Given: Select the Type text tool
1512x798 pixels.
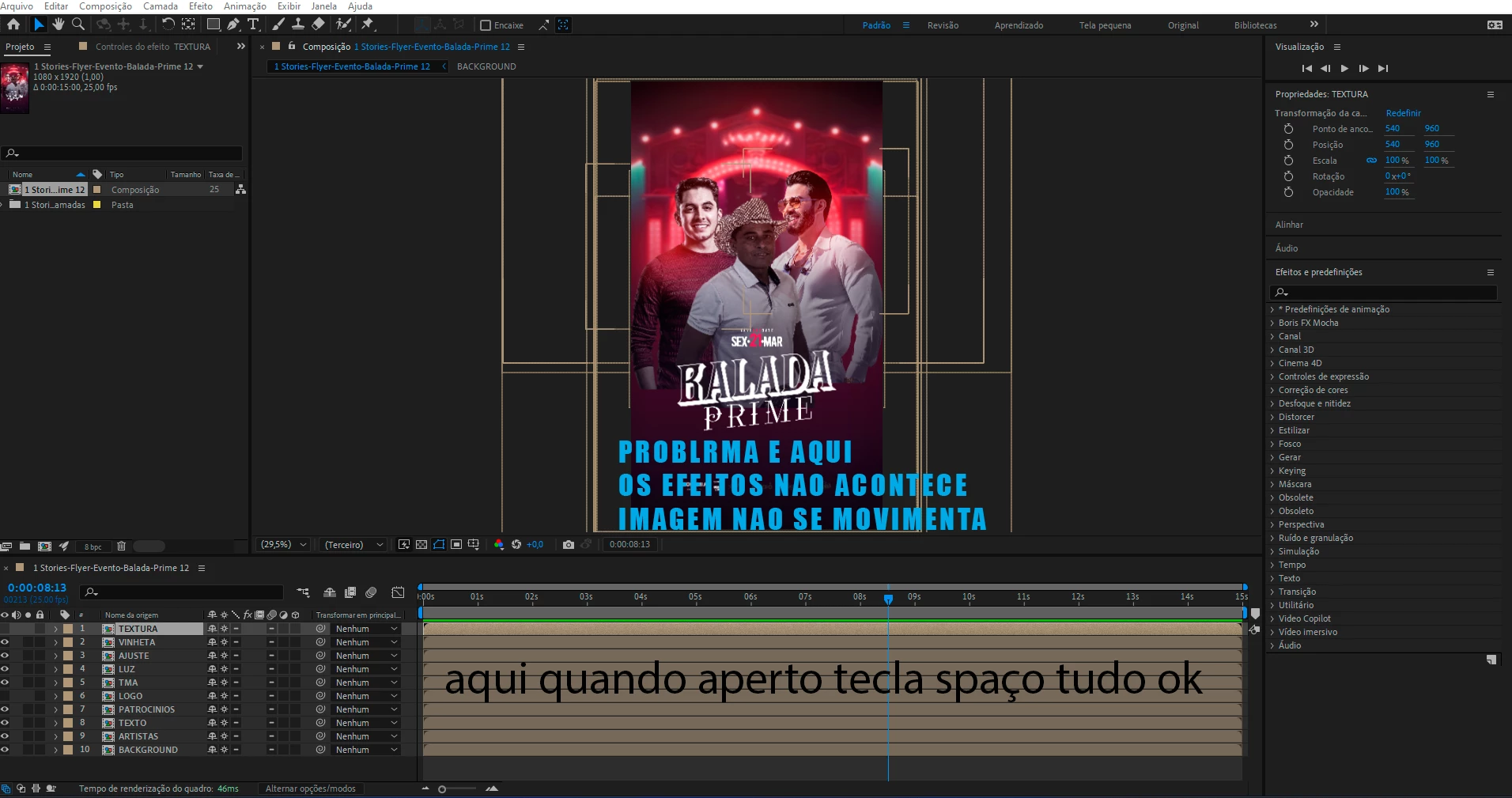Looking at the screenshot, I should click(253, 25).
